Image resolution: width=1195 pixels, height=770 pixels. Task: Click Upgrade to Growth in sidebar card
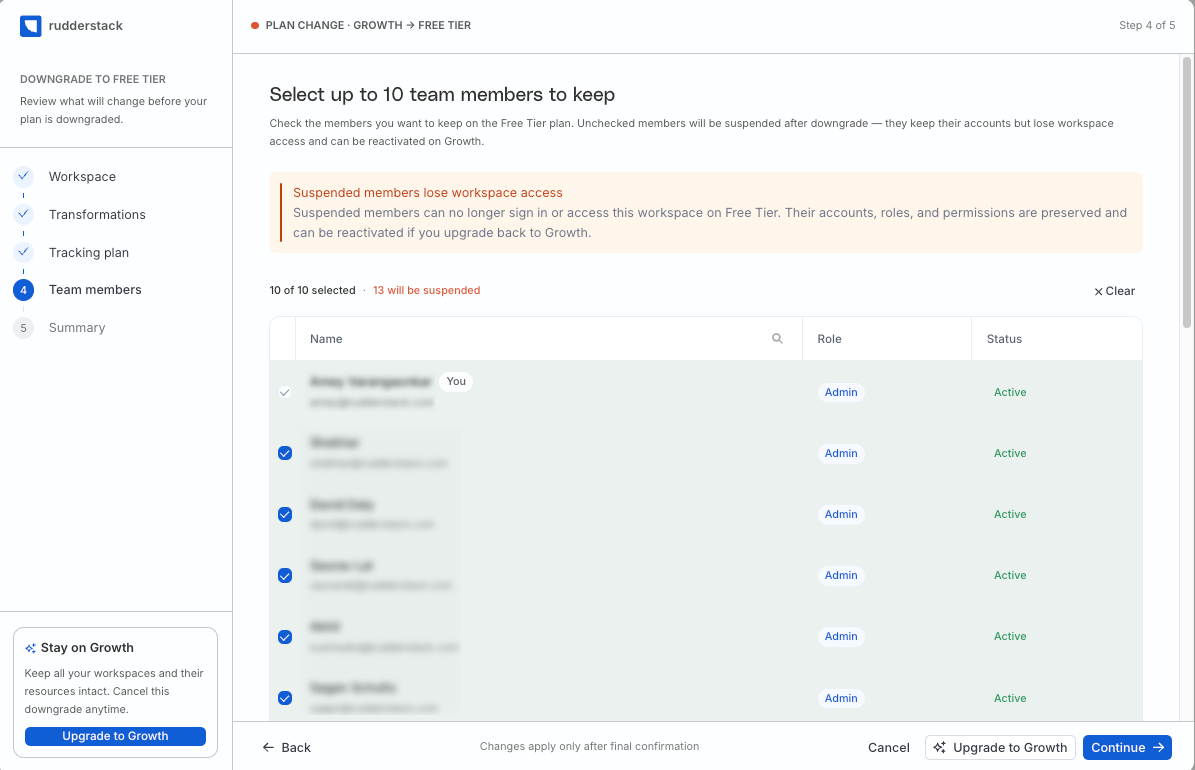coord(115,736)
